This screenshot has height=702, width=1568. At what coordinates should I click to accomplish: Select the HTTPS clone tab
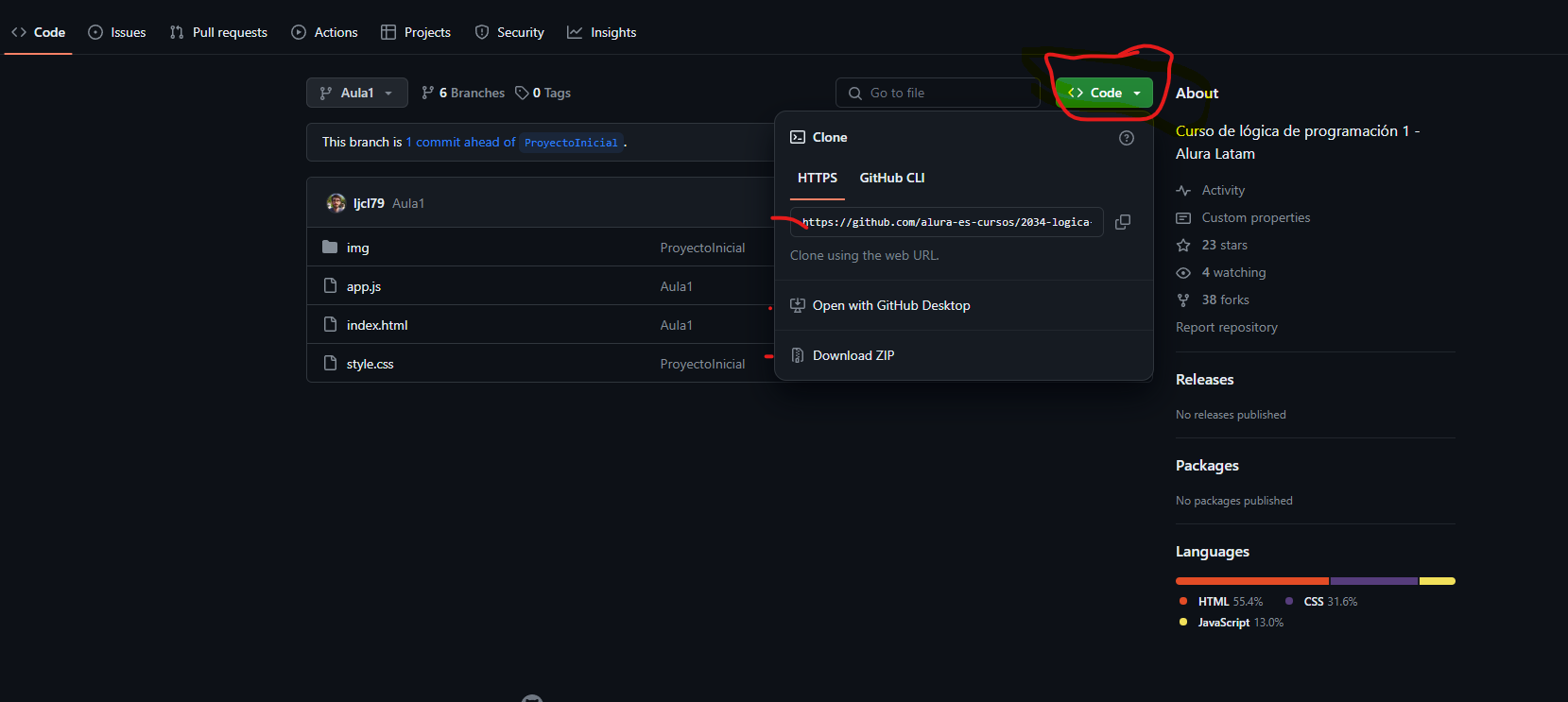(x=818, y=178)
